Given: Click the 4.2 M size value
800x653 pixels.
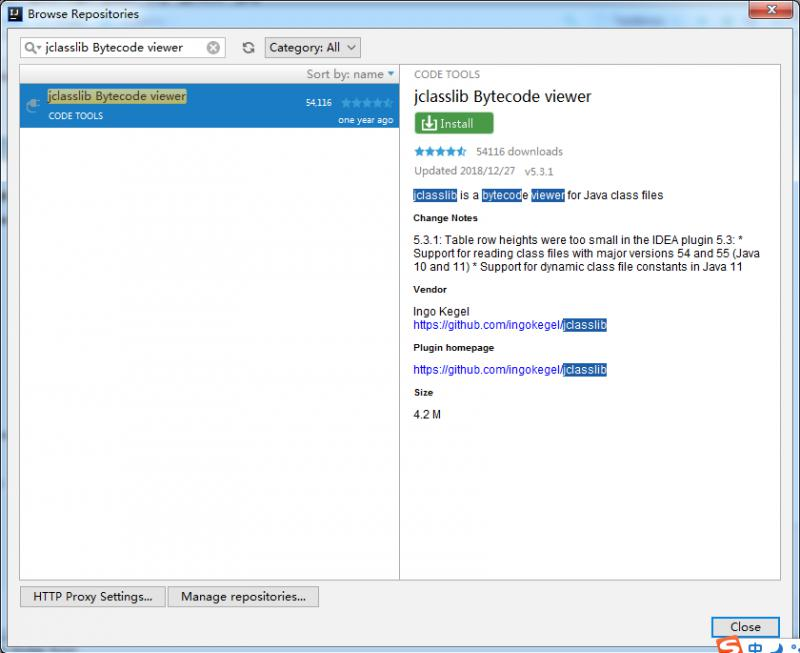Looking at the screenshot, I should tap(427, 414).
